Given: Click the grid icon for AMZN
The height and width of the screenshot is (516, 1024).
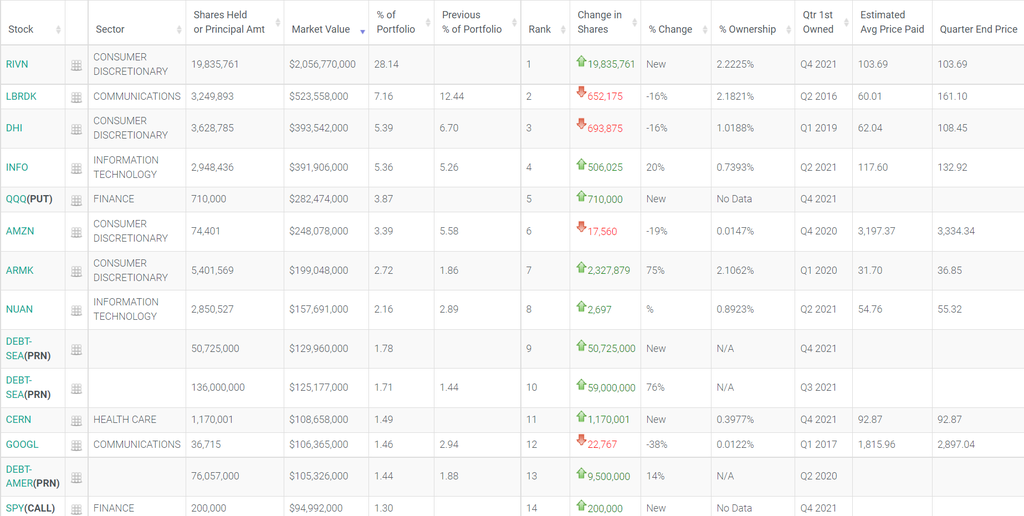Looking at the screenshot, I should pos(76,232).
